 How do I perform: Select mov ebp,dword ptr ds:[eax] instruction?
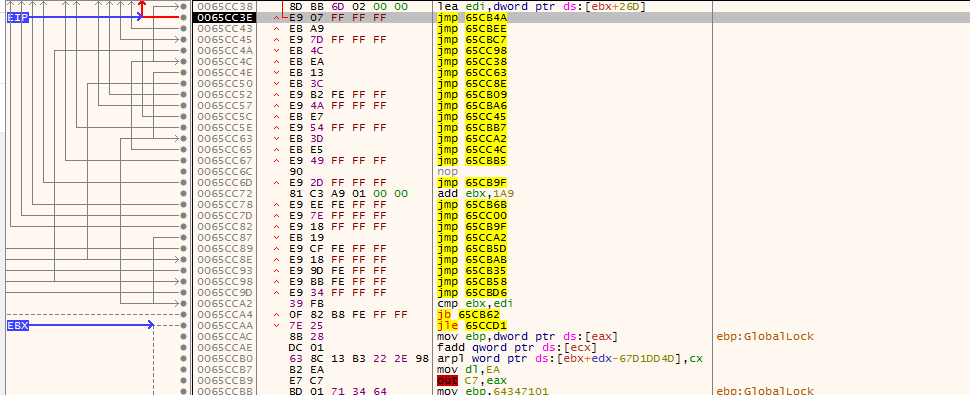coord(527,336)
